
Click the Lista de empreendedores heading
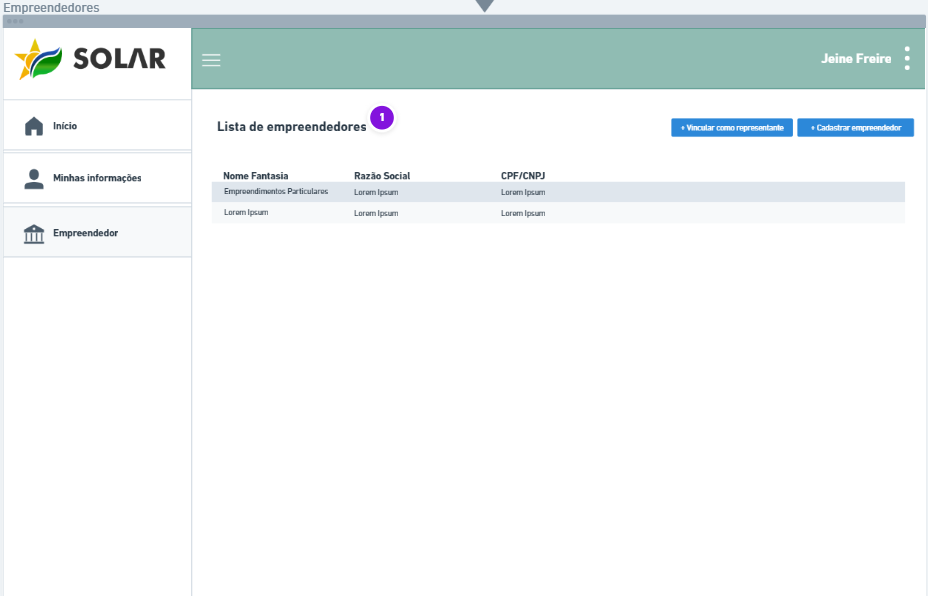(x=292, y=127)
